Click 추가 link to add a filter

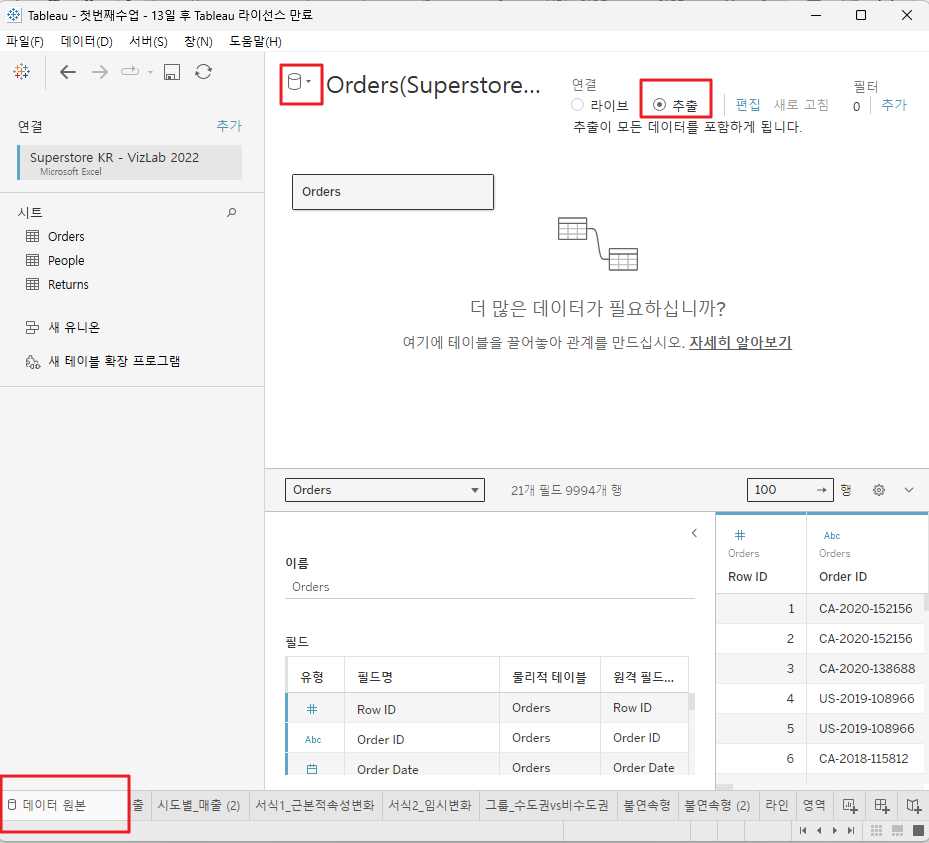tap(894, 105)
